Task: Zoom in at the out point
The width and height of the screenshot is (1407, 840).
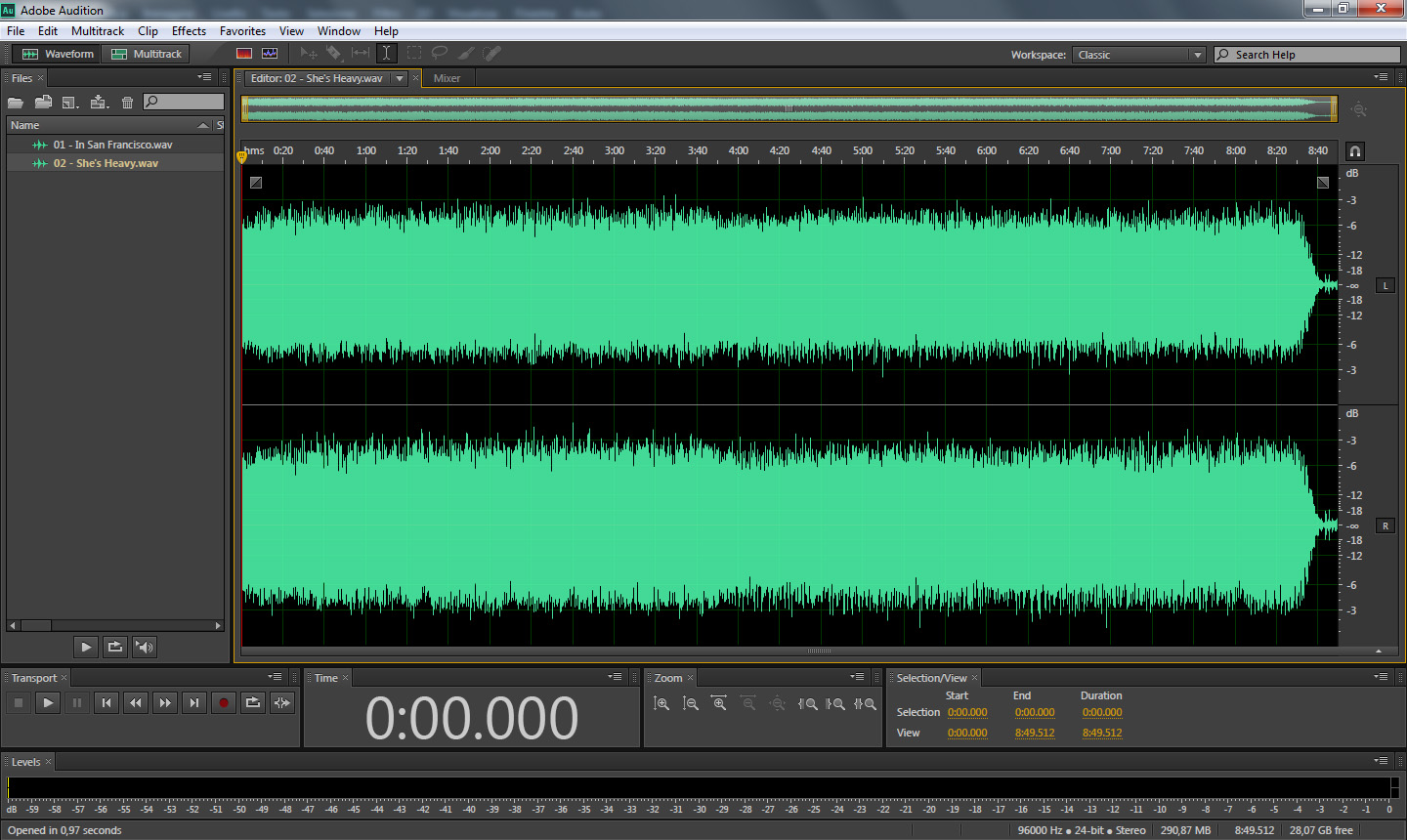Action: click(835, 703)
